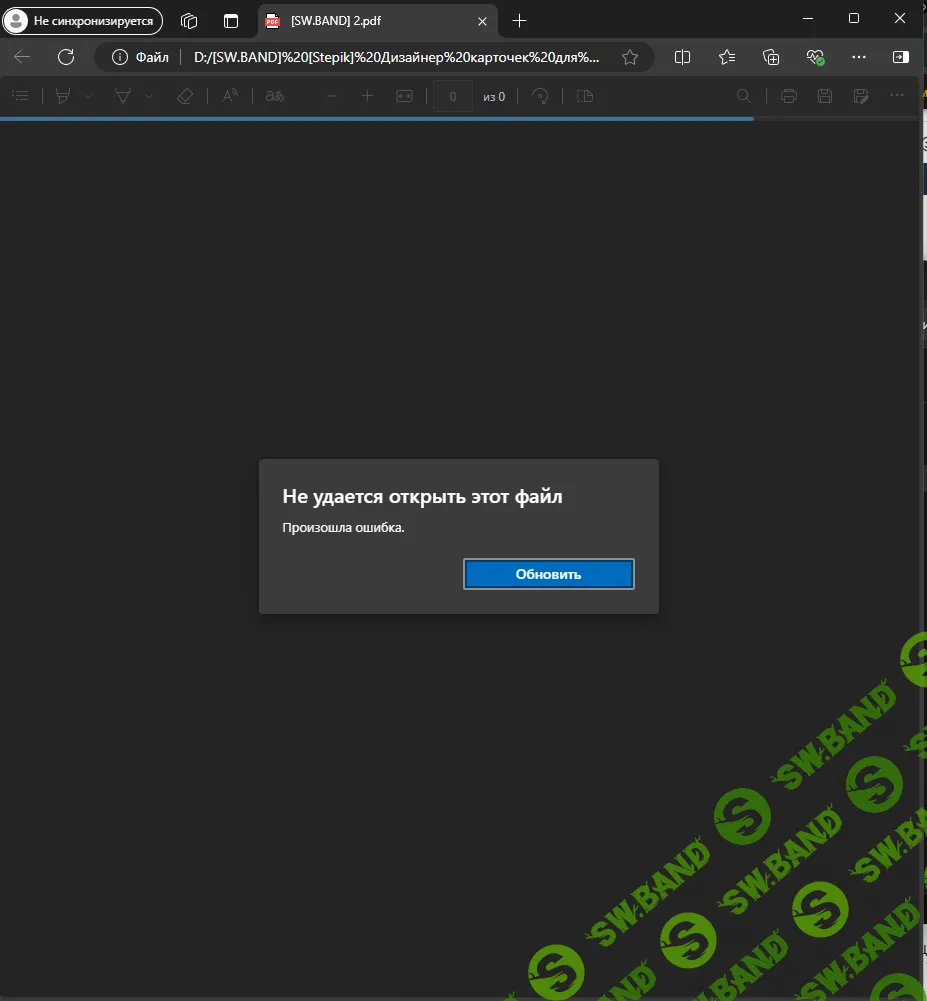Toggle the PDF table of contents

[20, 96]
